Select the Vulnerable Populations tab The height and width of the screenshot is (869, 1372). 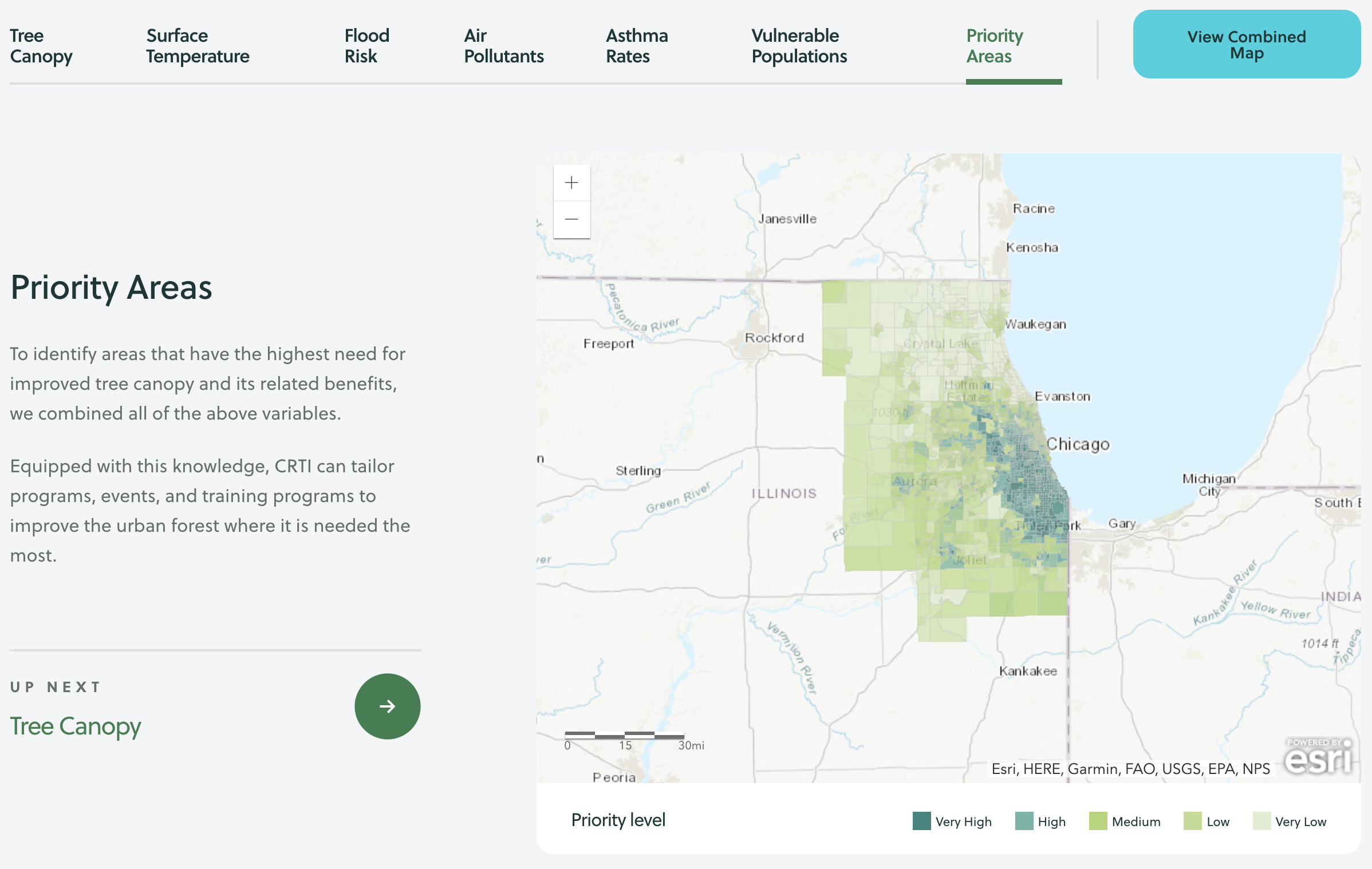tap(799, 46)
